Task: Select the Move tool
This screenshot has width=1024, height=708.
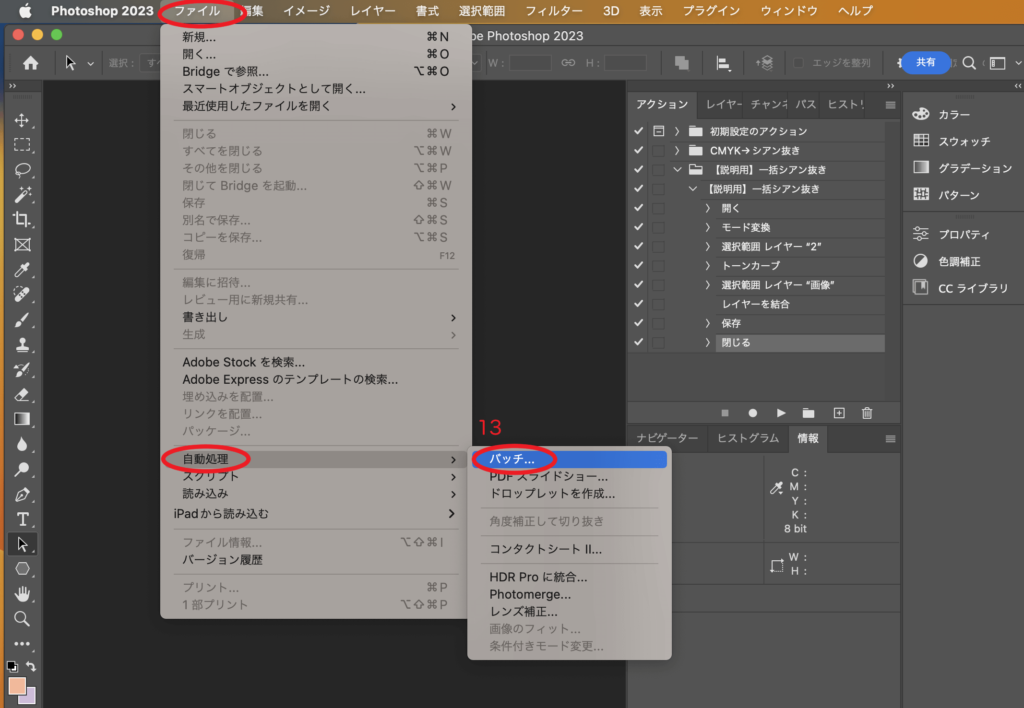Action: [22, 120]
